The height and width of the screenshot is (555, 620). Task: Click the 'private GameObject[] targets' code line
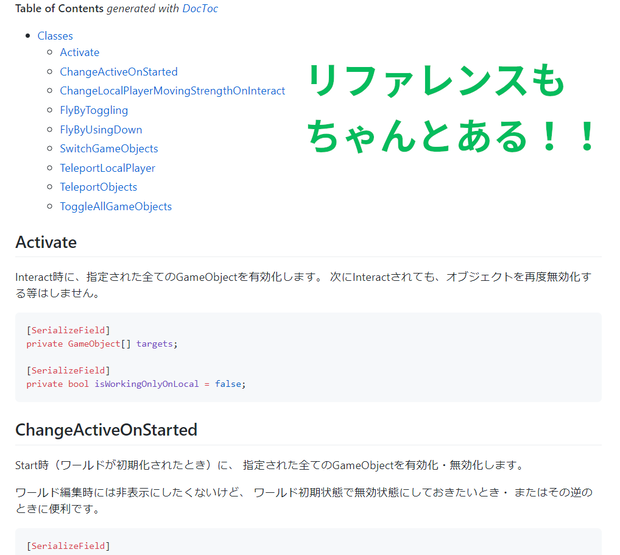click(102, 344)
